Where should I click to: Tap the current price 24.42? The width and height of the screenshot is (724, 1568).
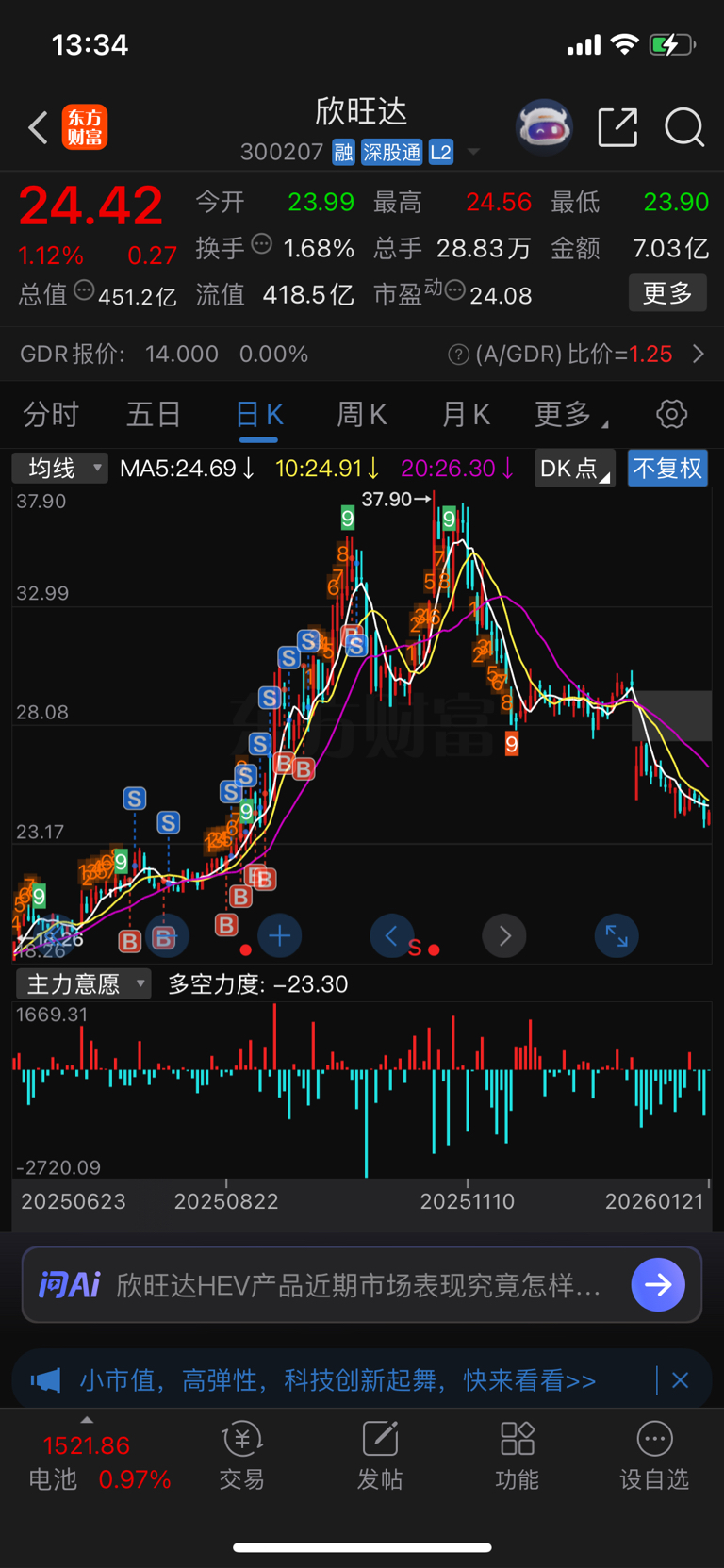point(91,206)
